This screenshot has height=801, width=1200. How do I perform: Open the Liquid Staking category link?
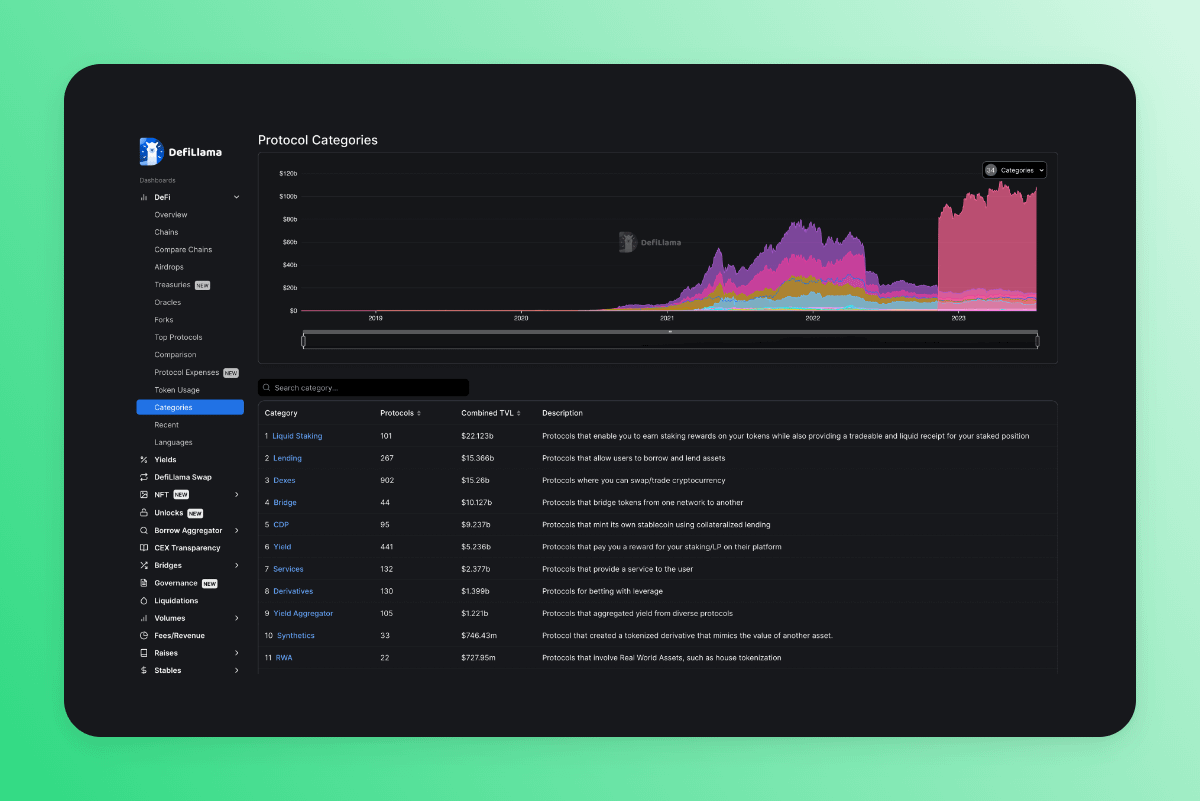coord(297,436)
